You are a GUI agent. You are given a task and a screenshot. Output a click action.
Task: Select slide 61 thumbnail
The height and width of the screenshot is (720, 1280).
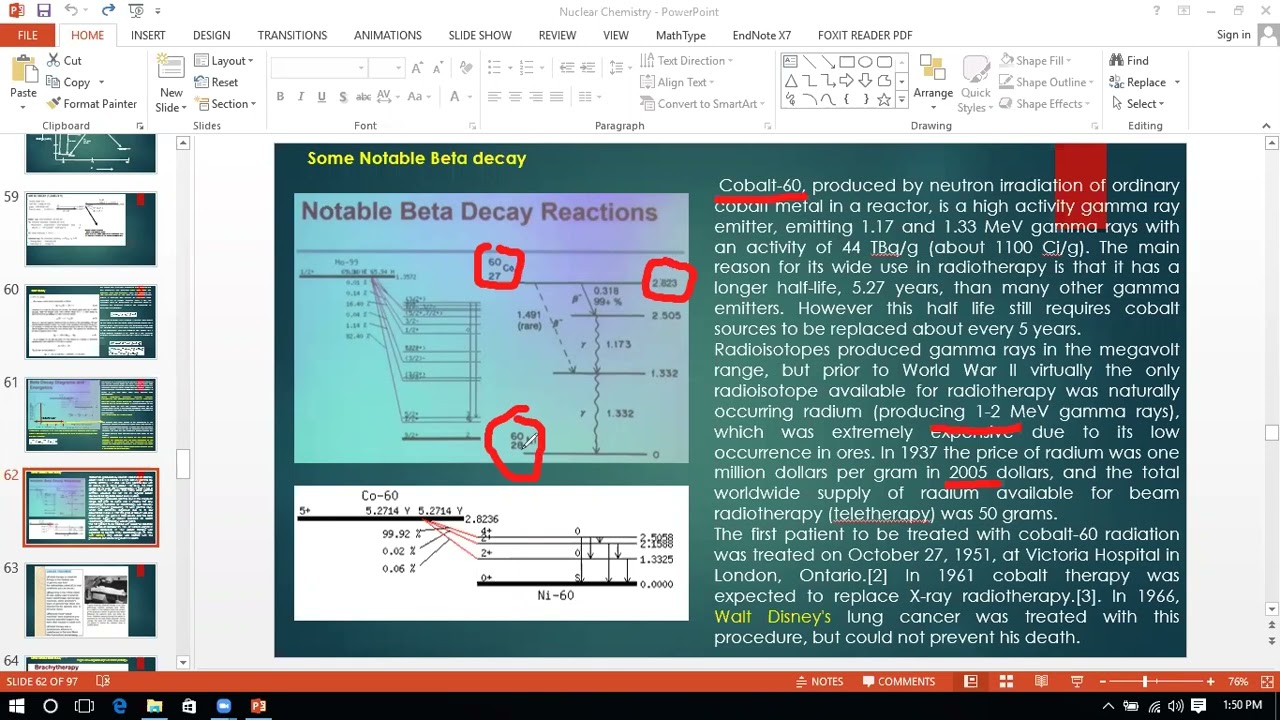point(91,415)
